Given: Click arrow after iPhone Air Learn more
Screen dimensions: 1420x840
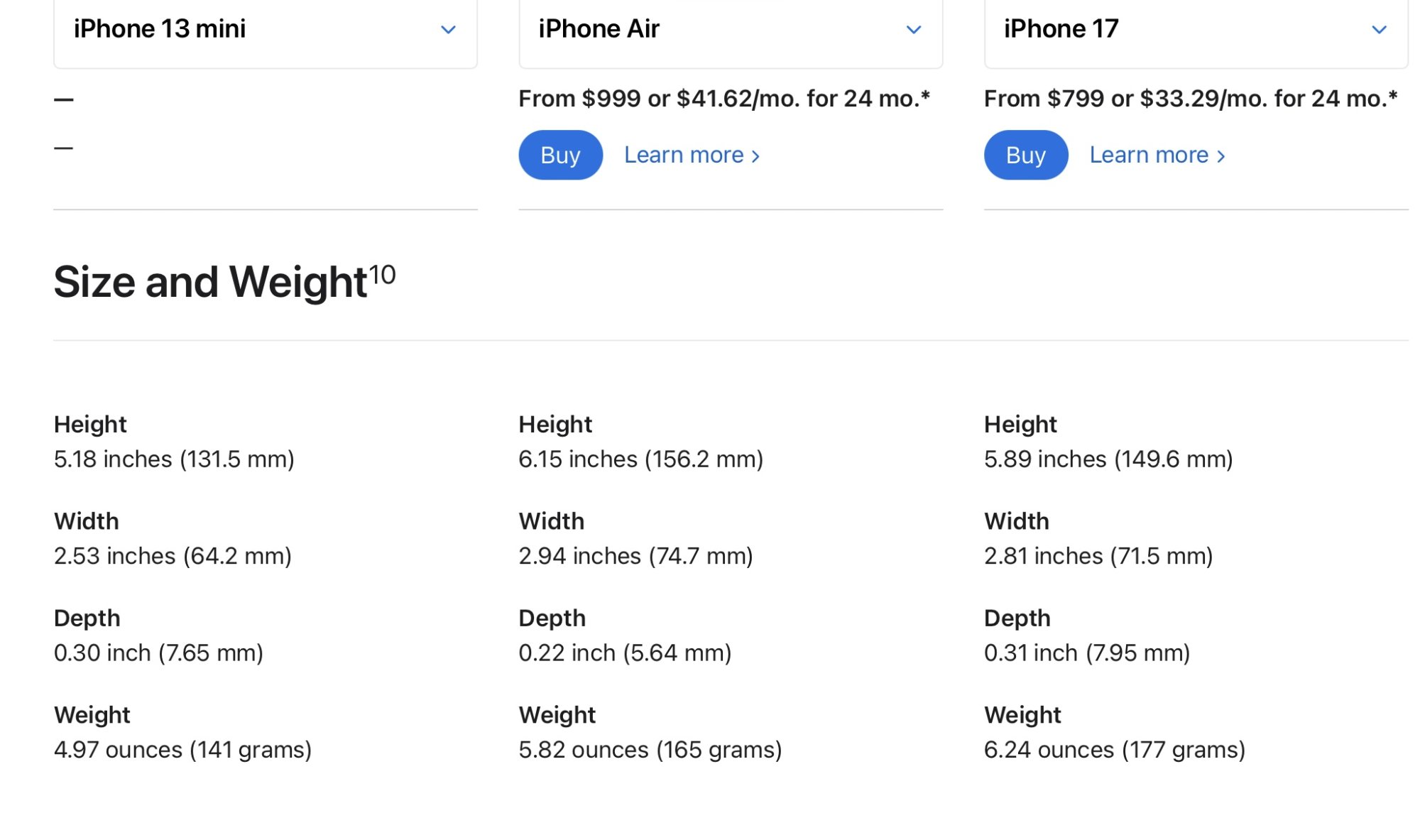Looking at the screenshot, I should point(756,156).
